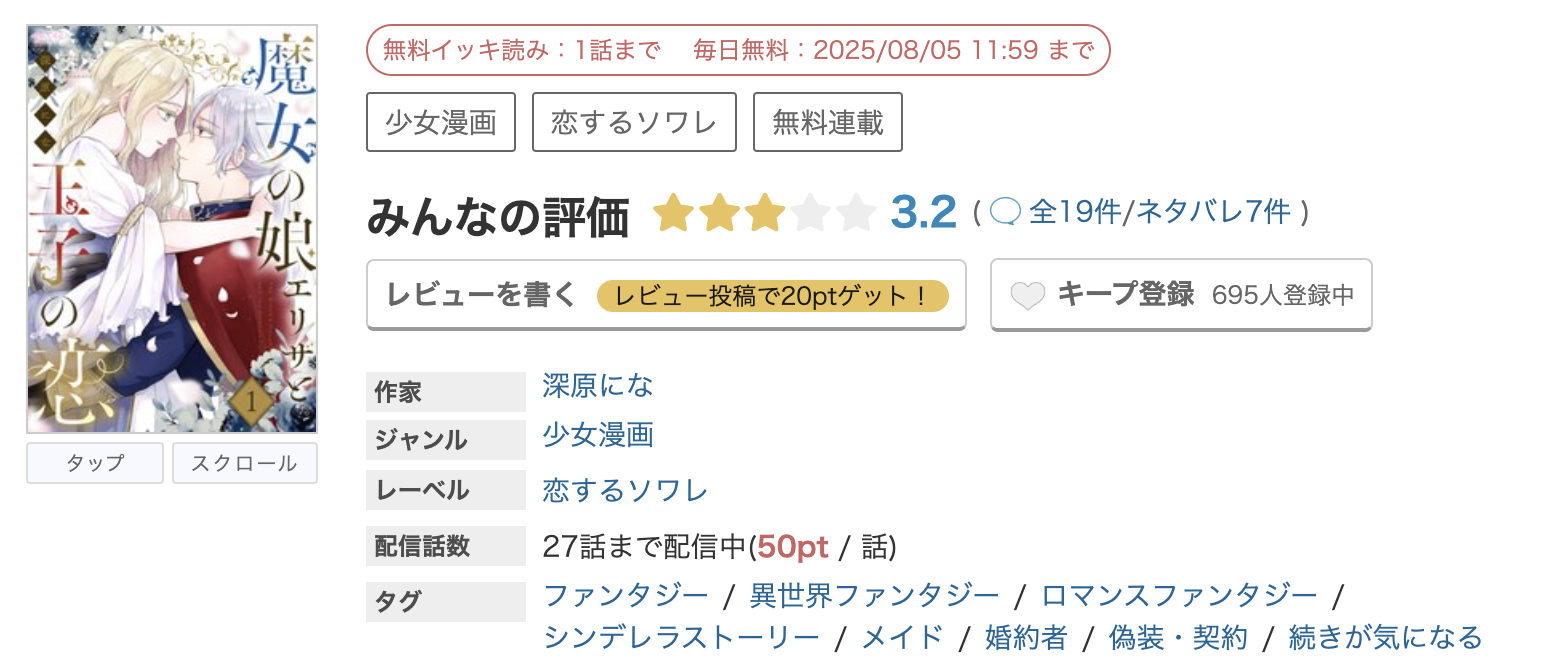Open the manga cover thumbnail
This screenshot has height=672, width=1550.
tap(172, 229)
